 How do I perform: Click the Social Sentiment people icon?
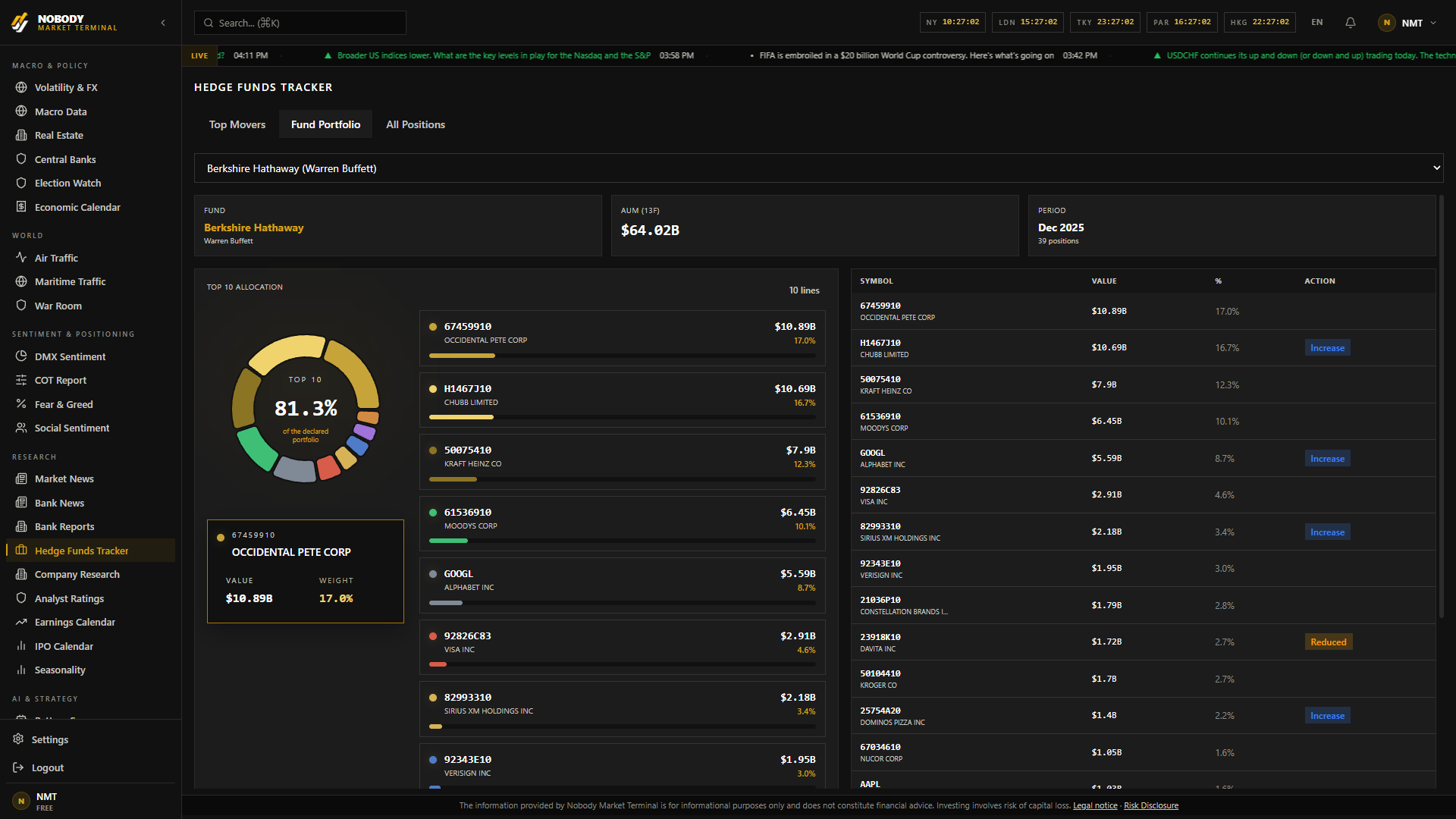pos(21,428)
